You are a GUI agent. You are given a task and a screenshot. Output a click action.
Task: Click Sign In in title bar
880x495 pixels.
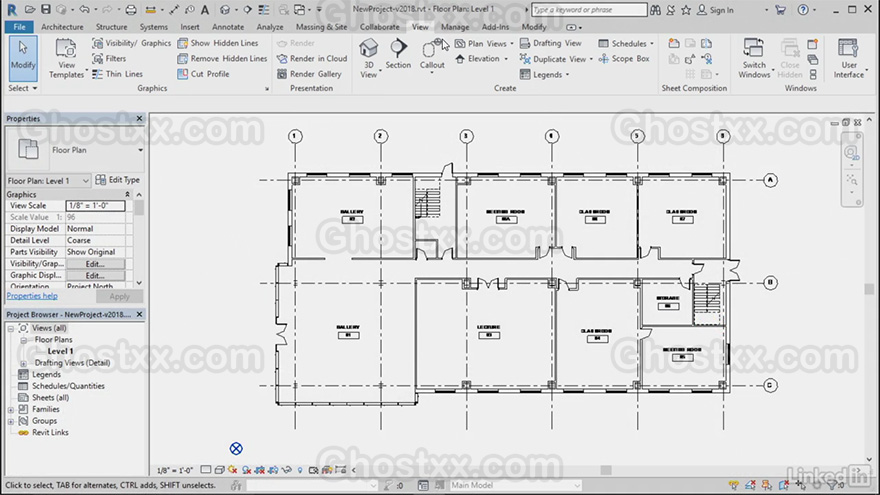tap(716, 10)
